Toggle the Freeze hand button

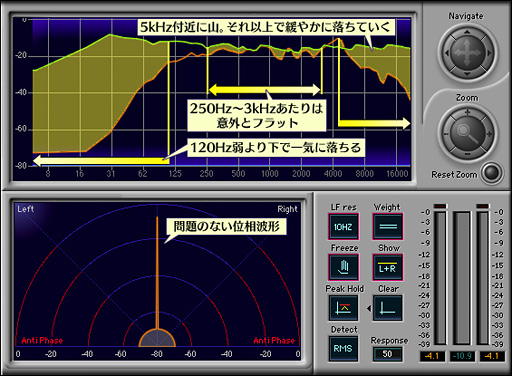click(344, 267)
